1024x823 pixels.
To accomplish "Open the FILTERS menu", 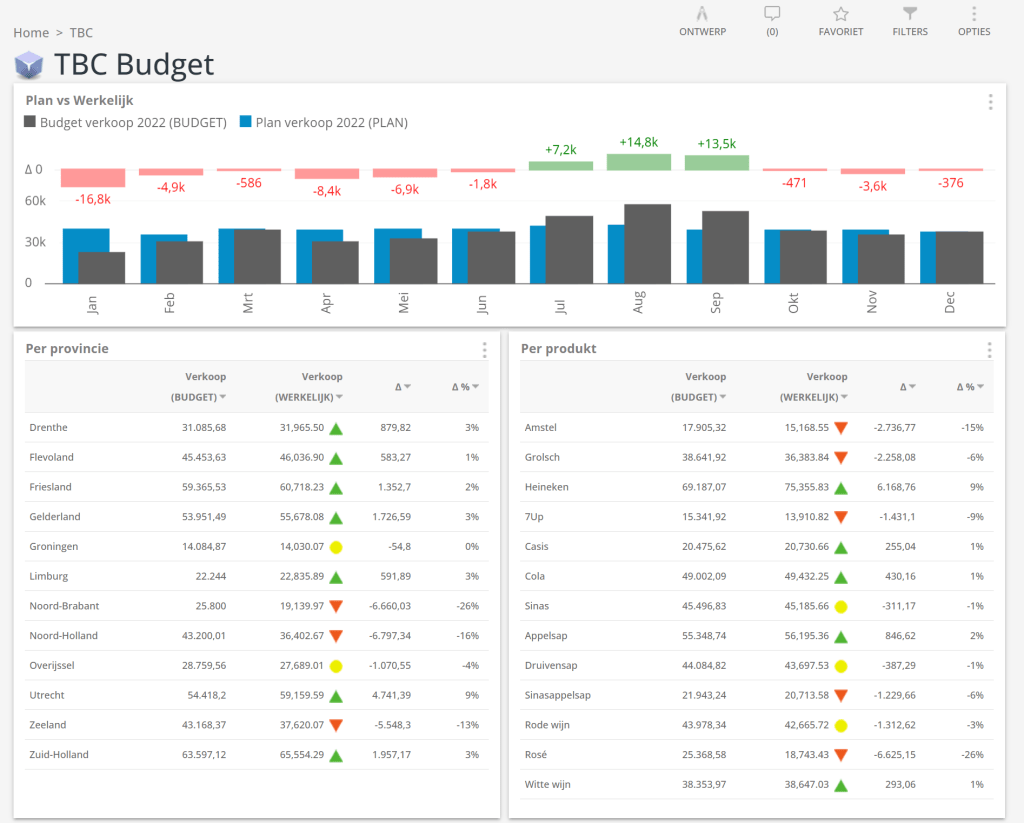I will [909, 20].
